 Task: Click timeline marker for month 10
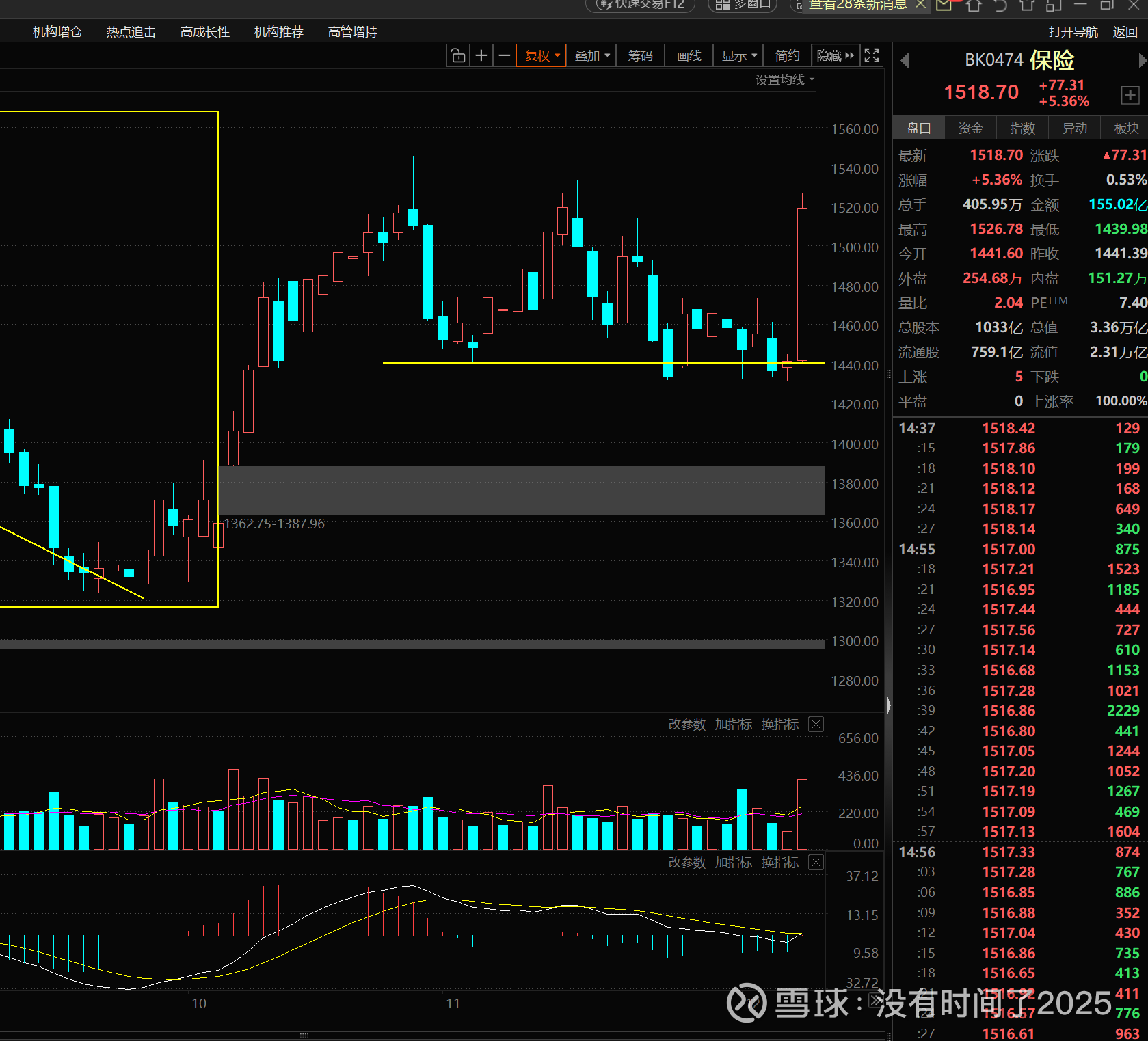pos(199,1003)
